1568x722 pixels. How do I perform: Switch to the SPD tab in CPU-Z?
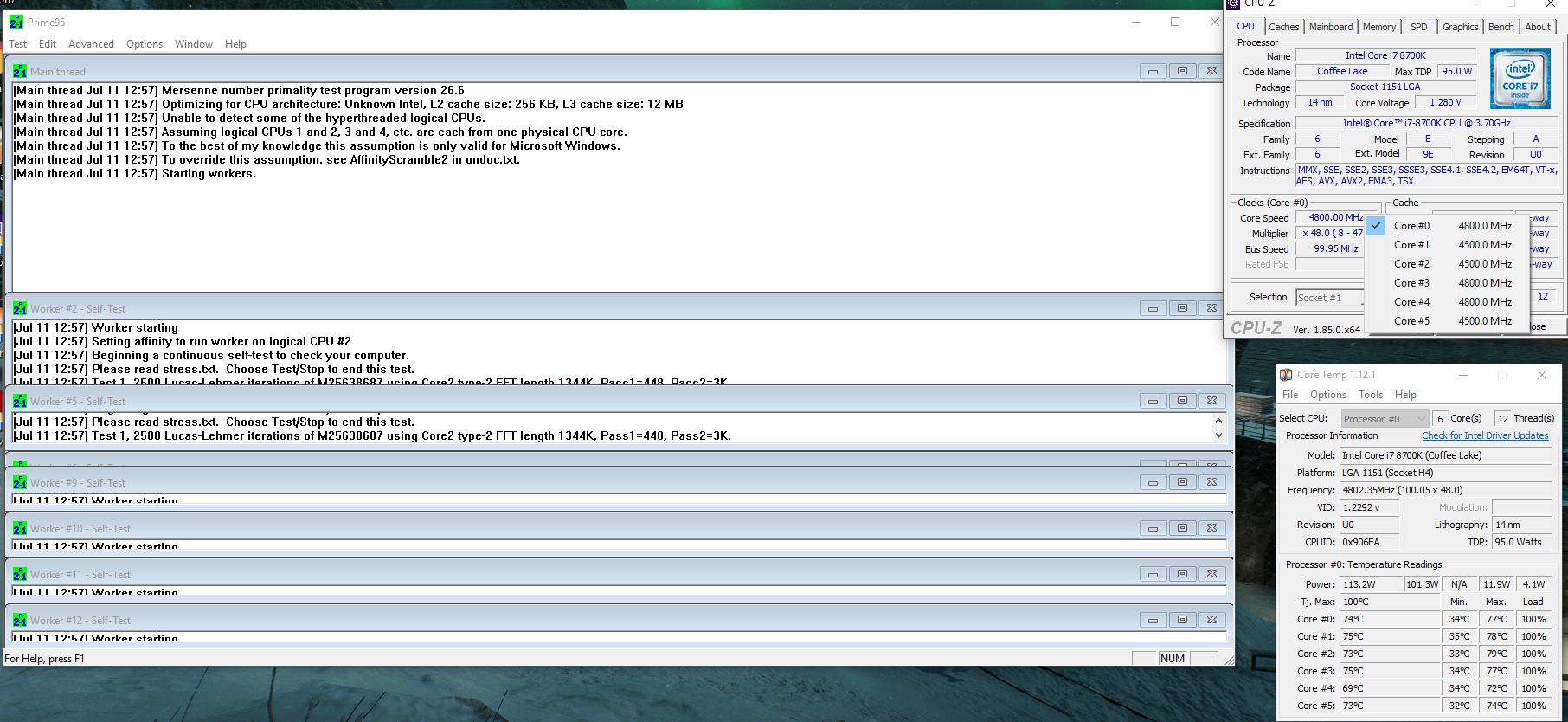1419,27
